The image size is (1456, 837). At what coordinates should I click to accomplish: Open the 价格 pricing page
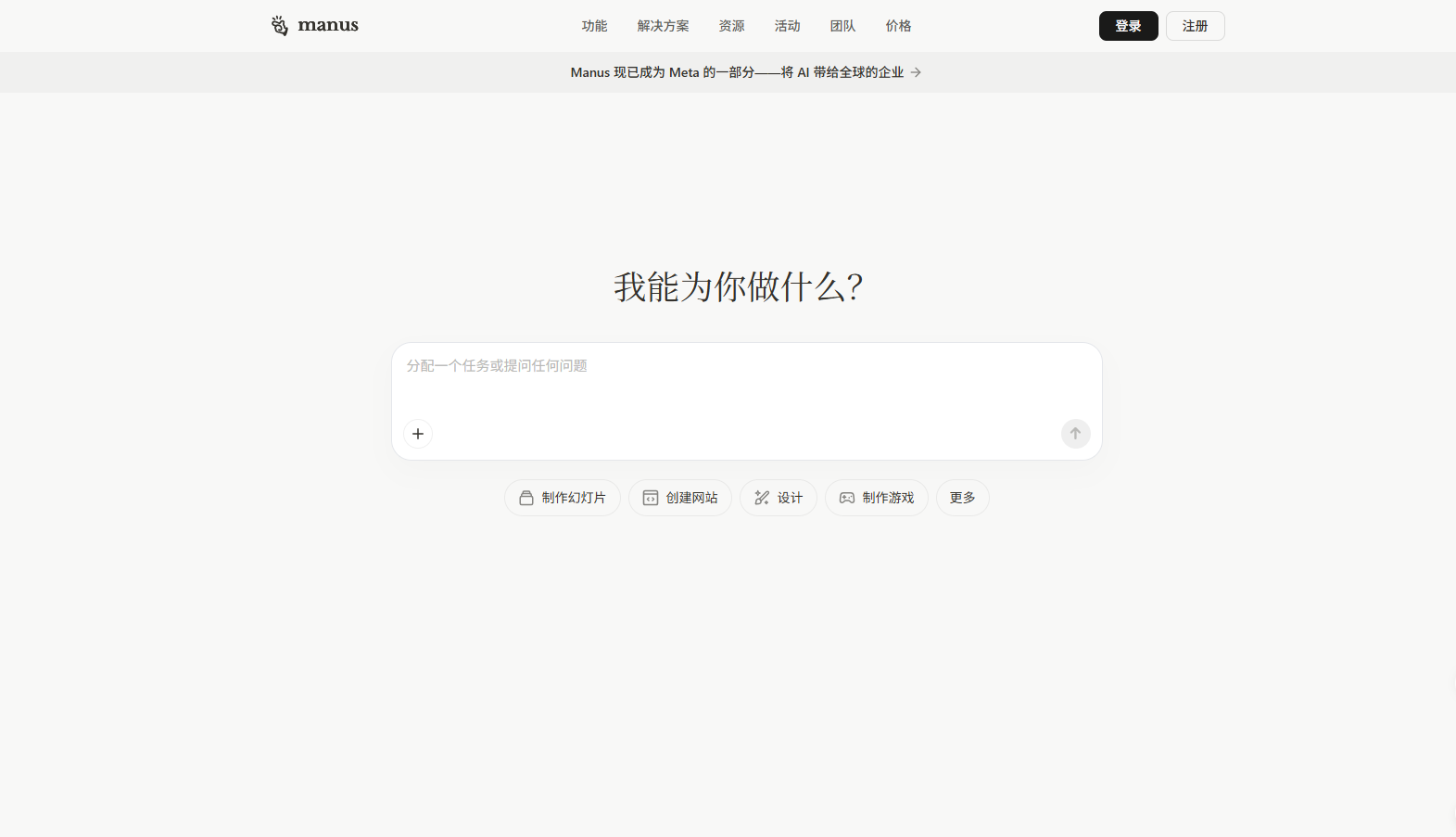(898, 26)
